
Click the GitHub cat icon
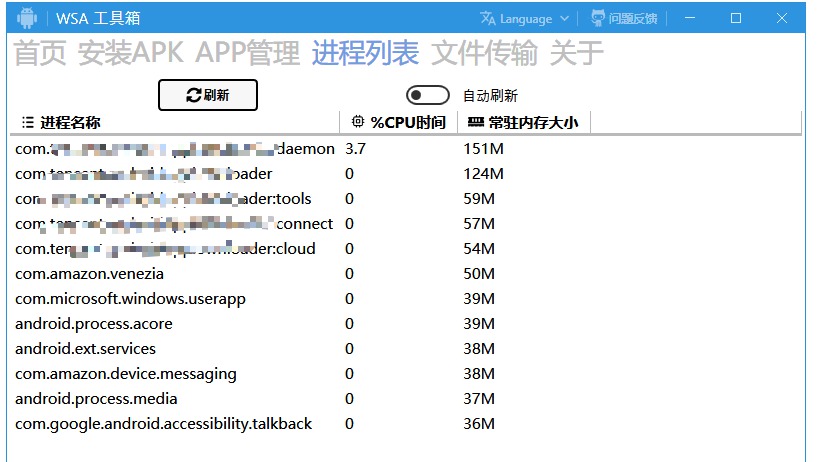(x=598, y=19)
